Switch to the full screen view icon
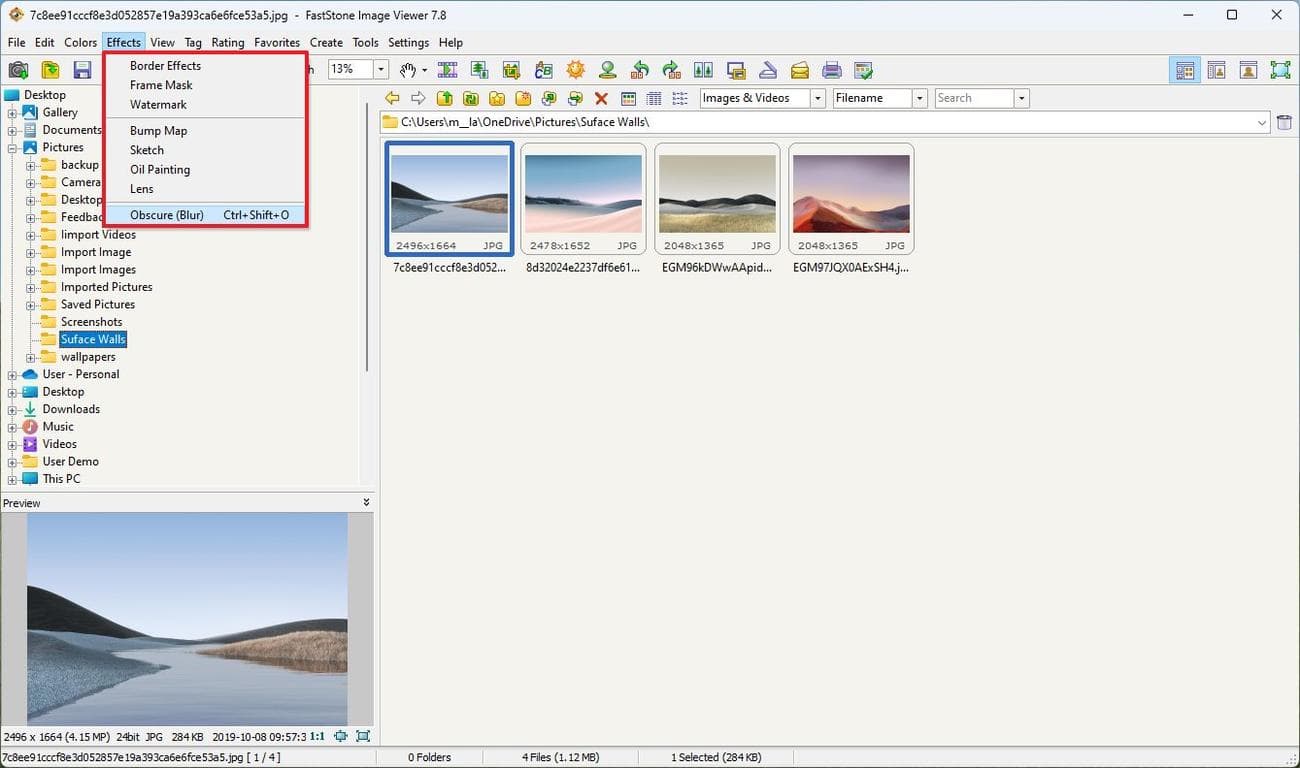Viewport: 1300px width, 768px height. pos(1280,70)
